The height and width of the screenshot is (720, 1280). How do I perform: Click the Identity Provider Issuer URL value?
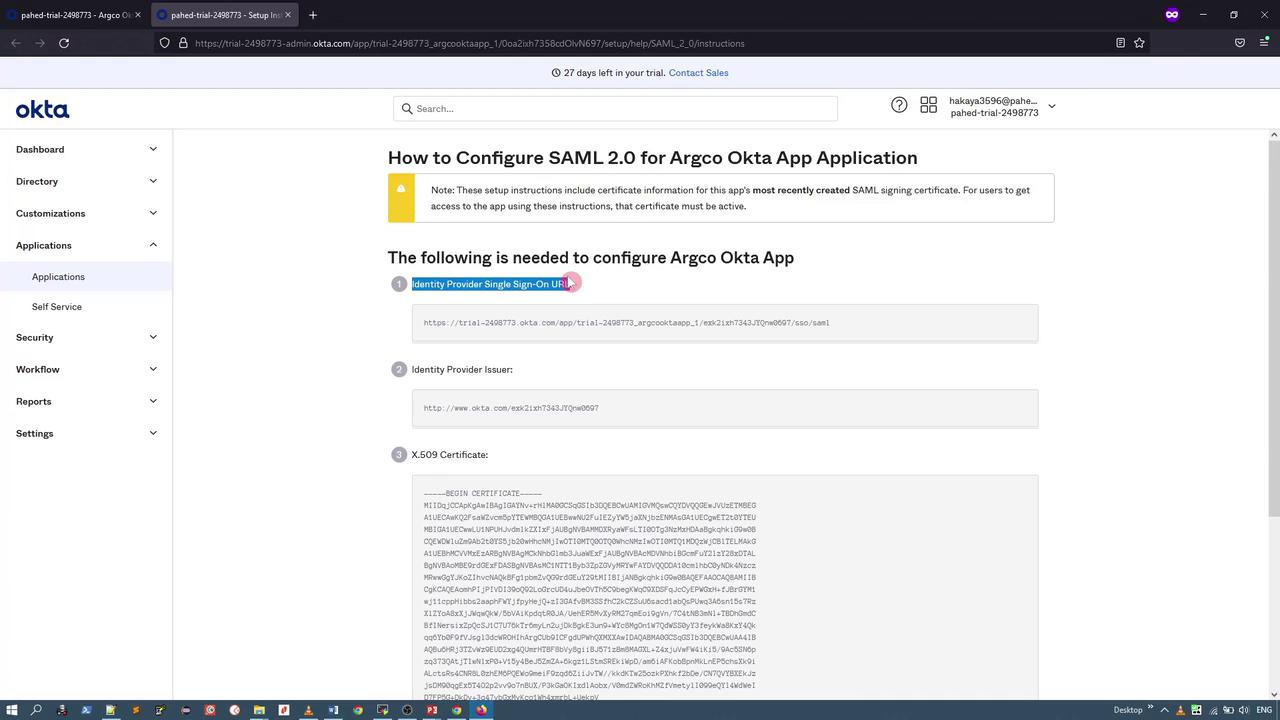[511, 408]
